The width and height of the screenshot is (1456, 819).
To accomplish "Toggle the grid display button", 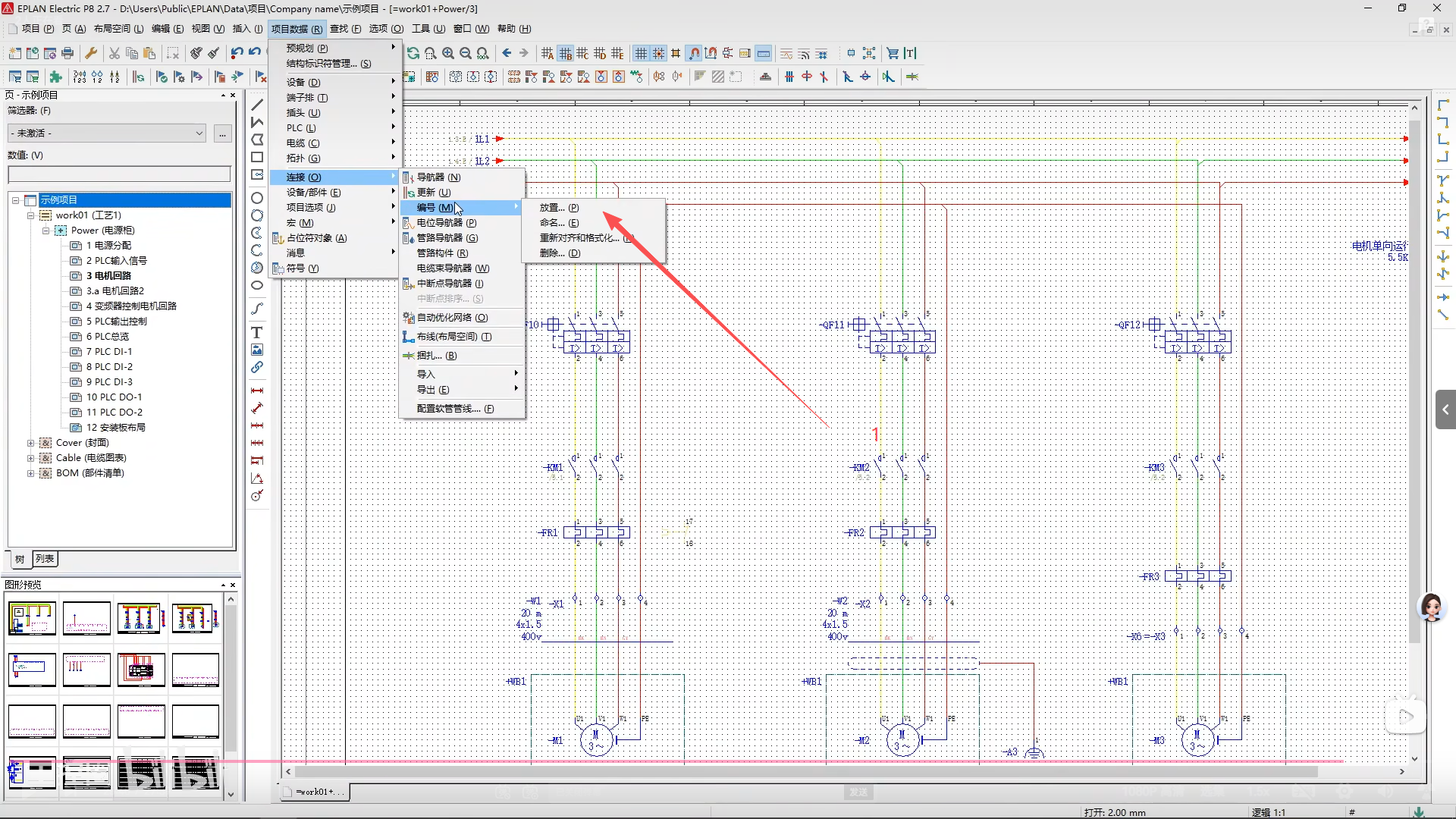I will (x=641, y=53).
